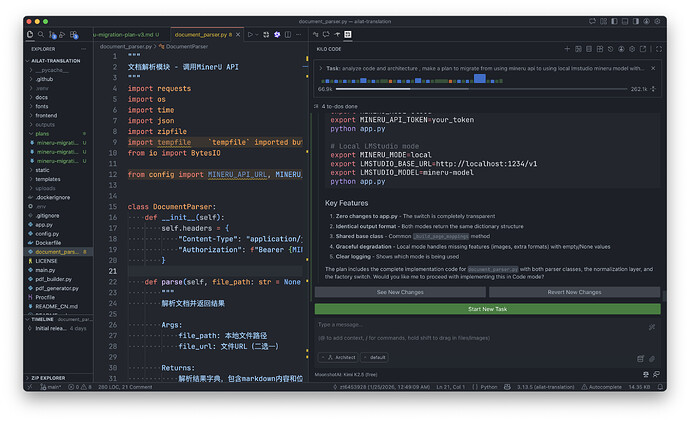Click Ln 21, Col 1 in status bar
The height and width of the screenshot is (422, 690).
[x=449, y=387]
